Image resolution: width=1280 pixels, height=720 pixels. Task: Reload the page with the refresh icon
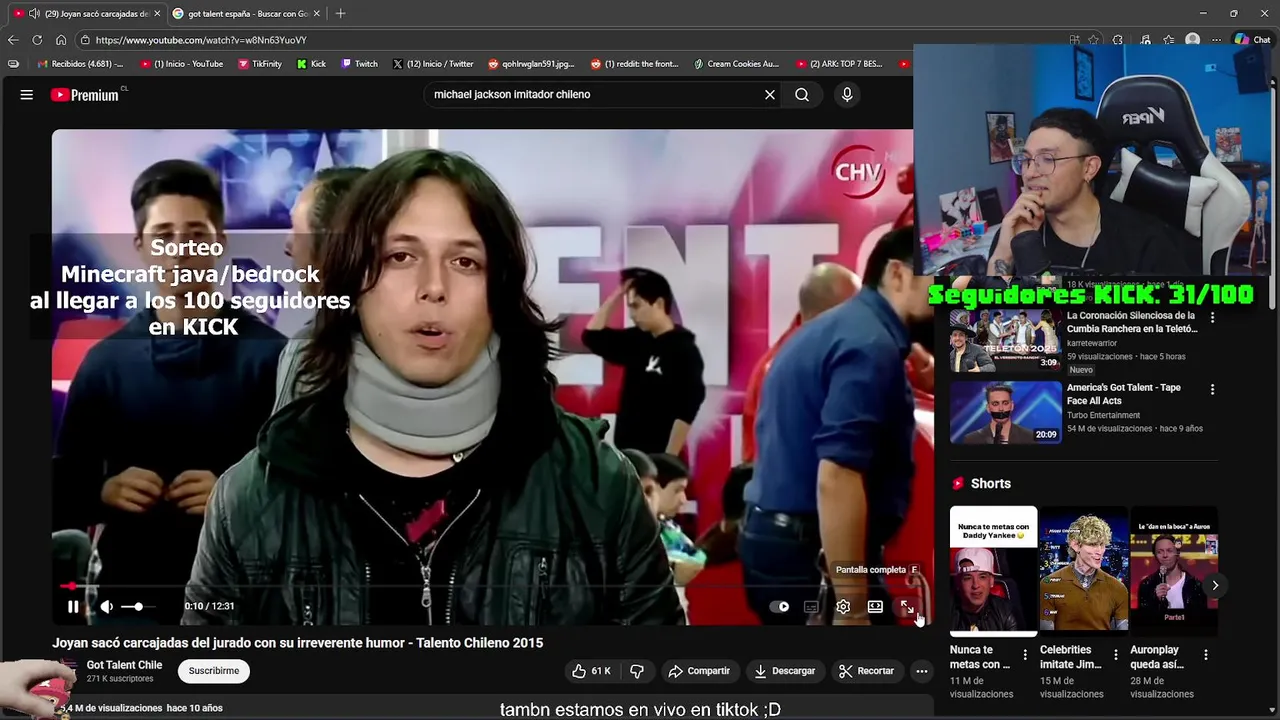point(37,40)
